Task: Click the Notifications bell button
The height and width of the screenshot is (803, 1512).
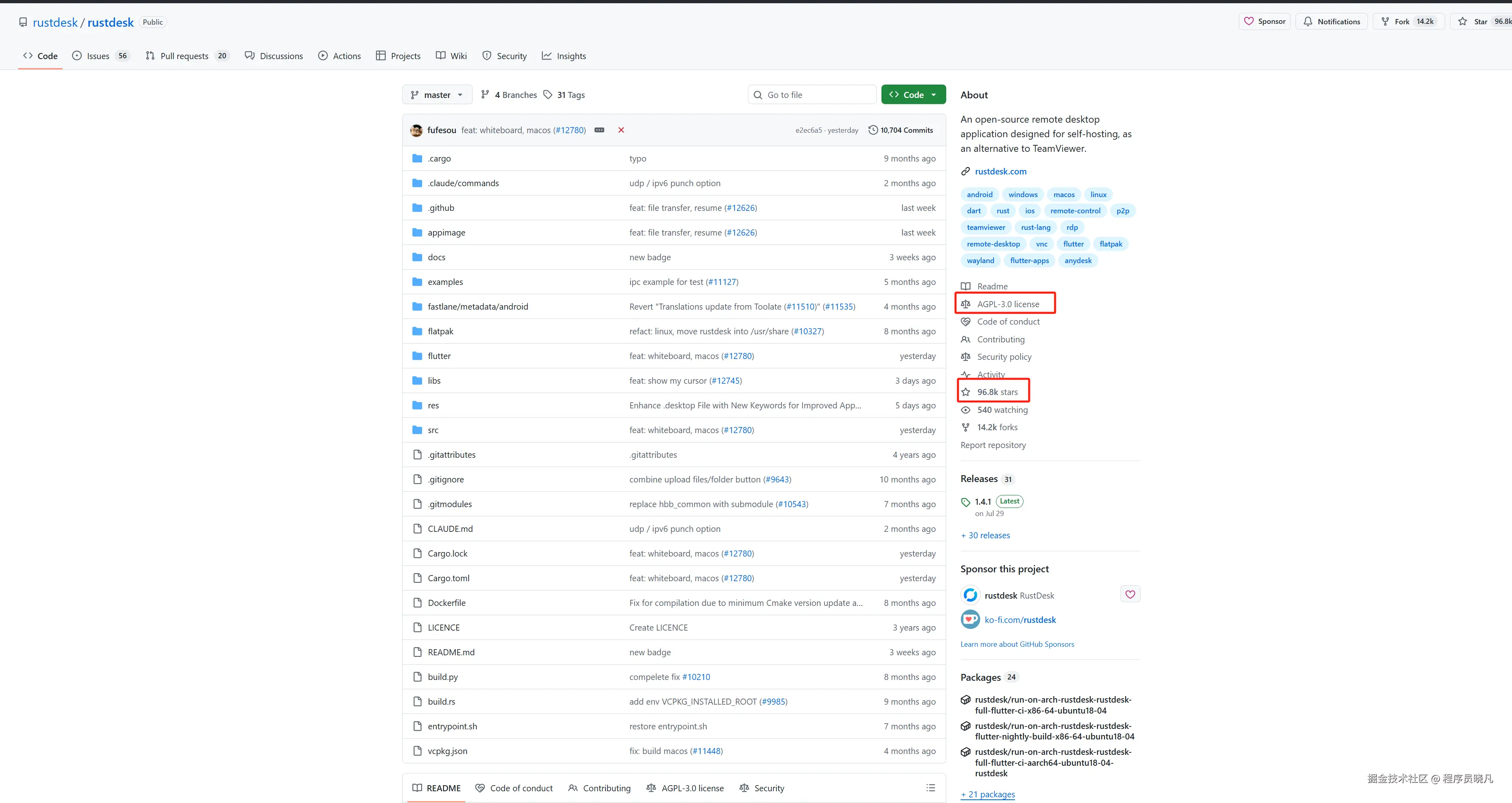Action: coord(1331,22)
